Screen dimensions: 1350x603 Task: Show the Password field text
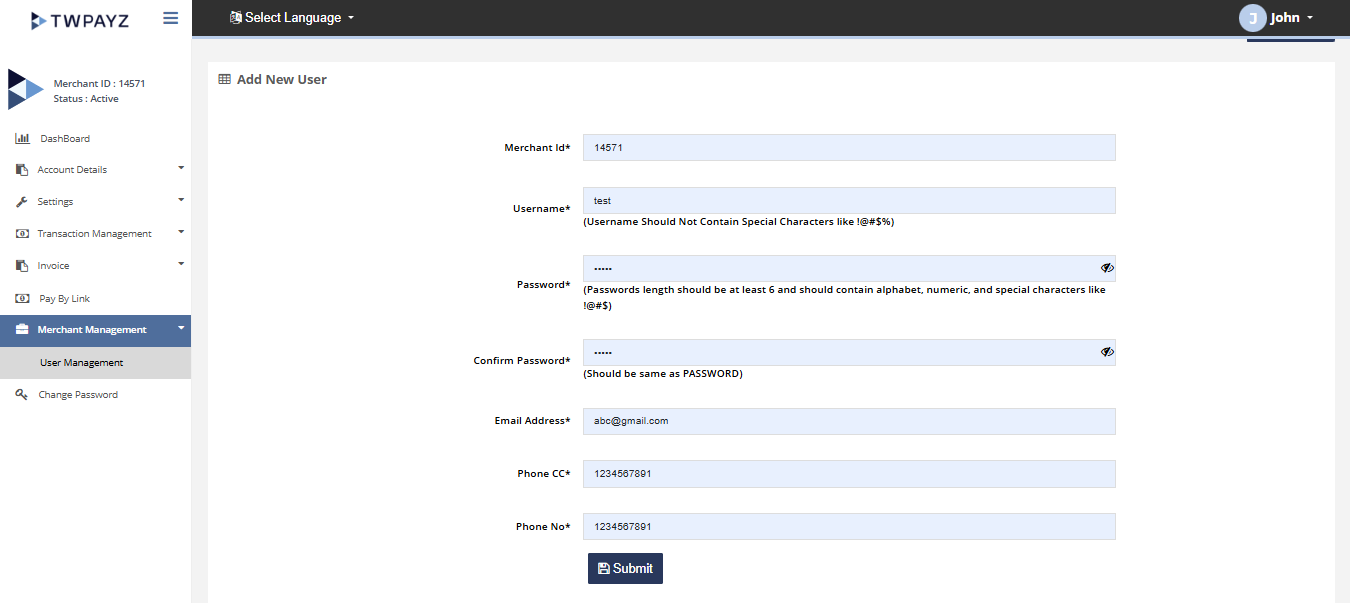tap(1107, 268)
